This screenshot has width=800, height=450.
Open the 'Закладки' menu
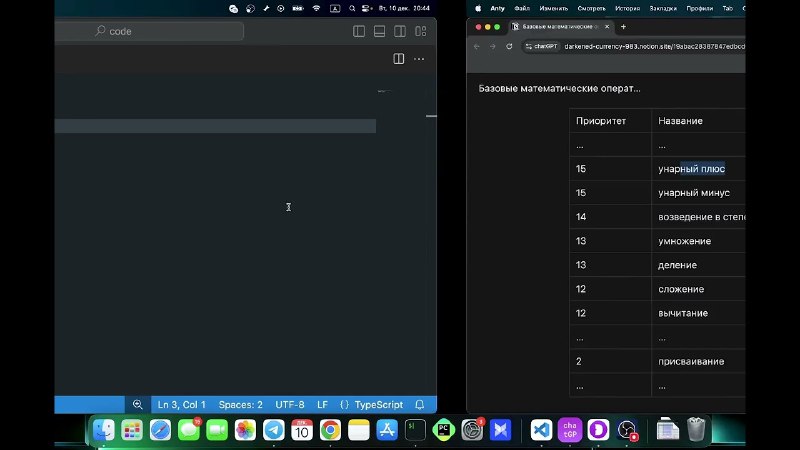(663, 8)
